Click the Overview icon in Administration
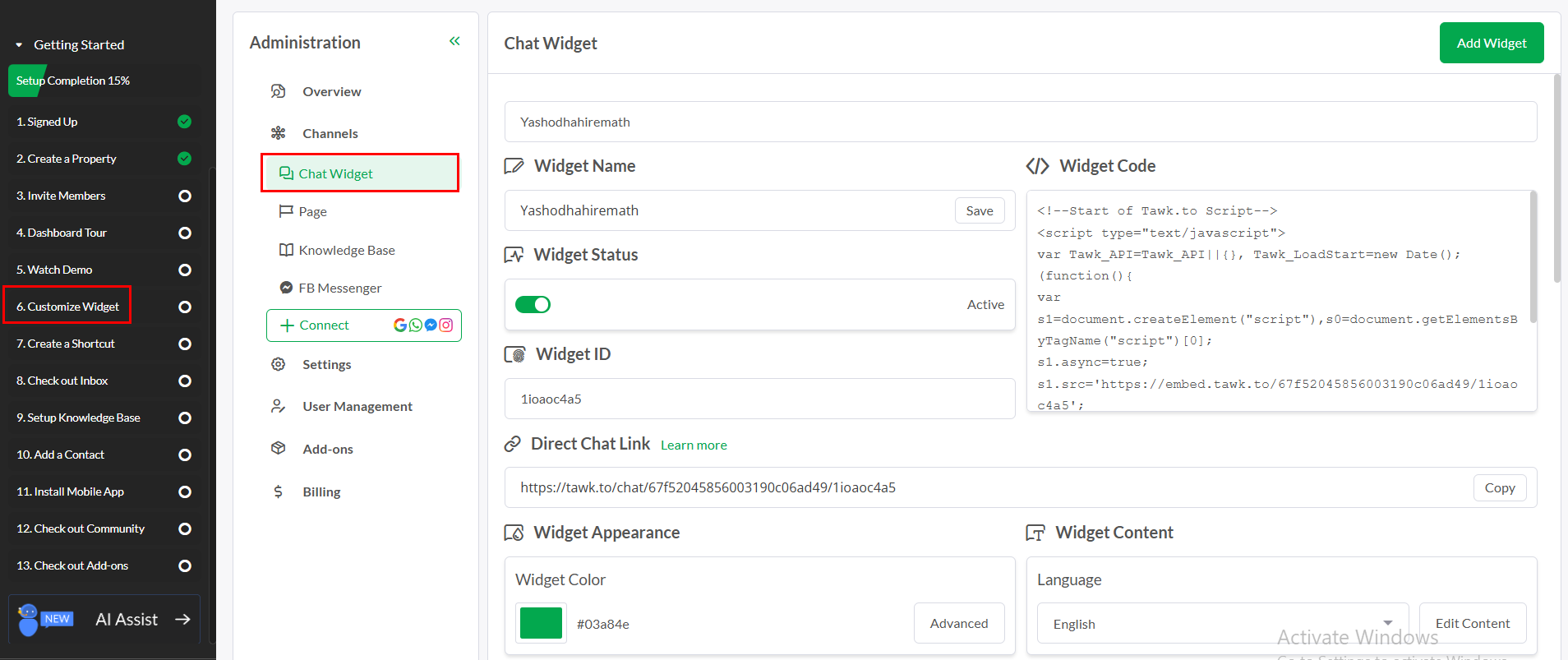1568x660 pixels. pos(279,91)
